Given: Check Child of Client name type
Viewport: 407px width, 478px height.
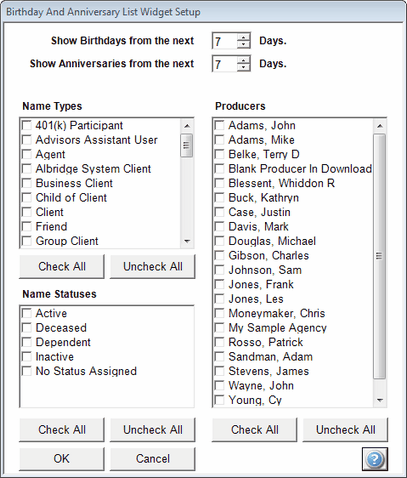Looking at the screenshot, I should pos(26,198).
